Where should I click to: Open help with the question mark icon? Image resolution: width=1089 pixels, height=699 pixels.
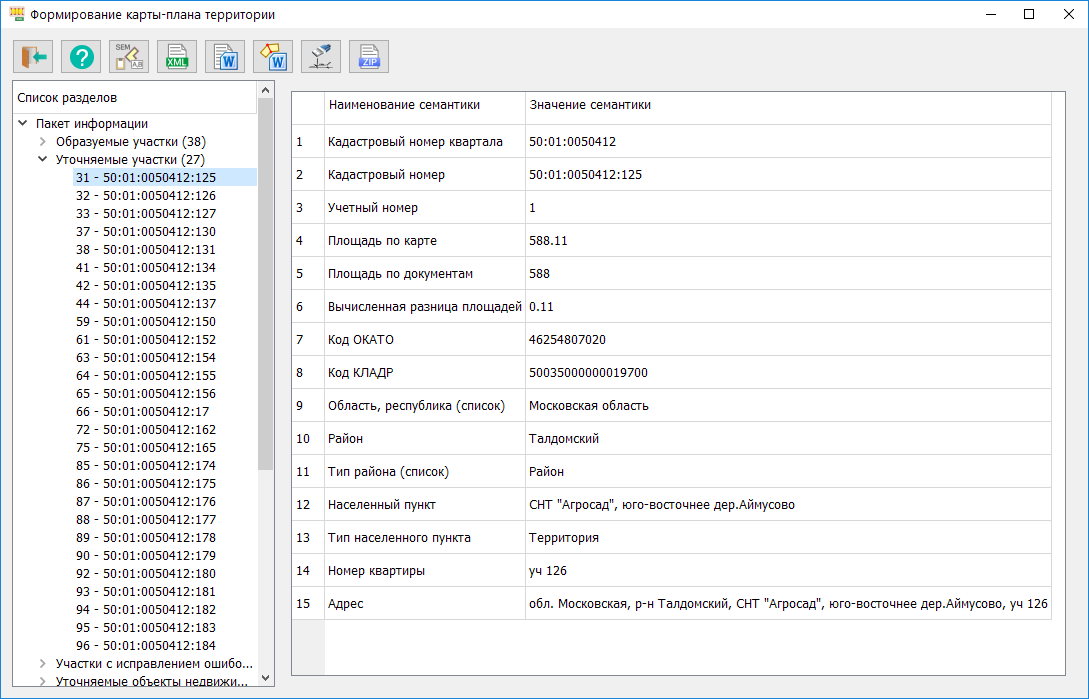coord(81,57)
